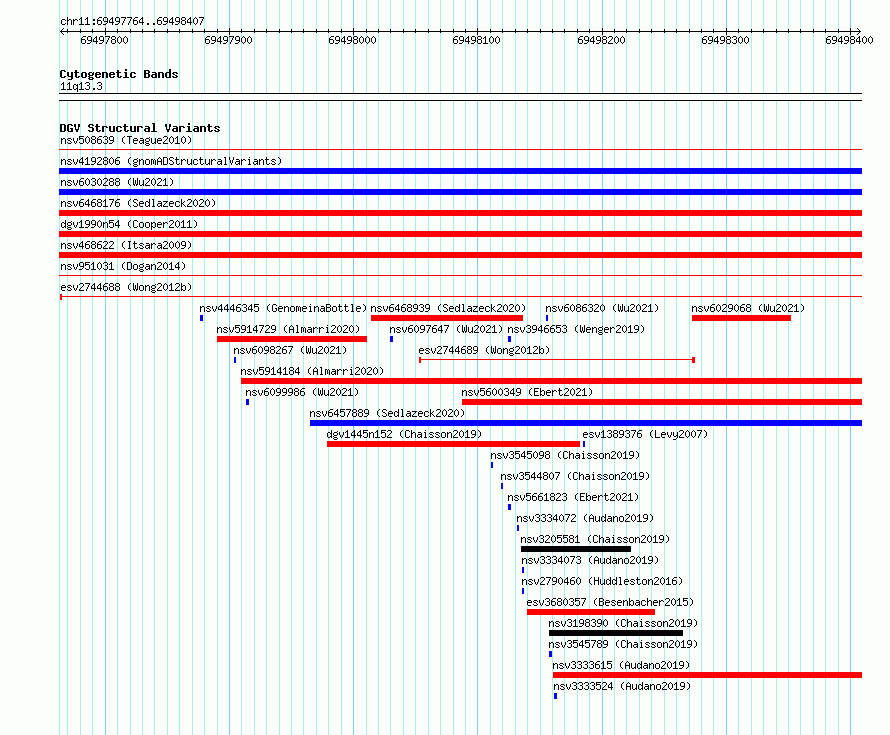Image resolution: width=890 pixels, height=735 pixels.
Task: Select nsv2790460 (Huddleston2016) label
Action: (x=602, y=581)
